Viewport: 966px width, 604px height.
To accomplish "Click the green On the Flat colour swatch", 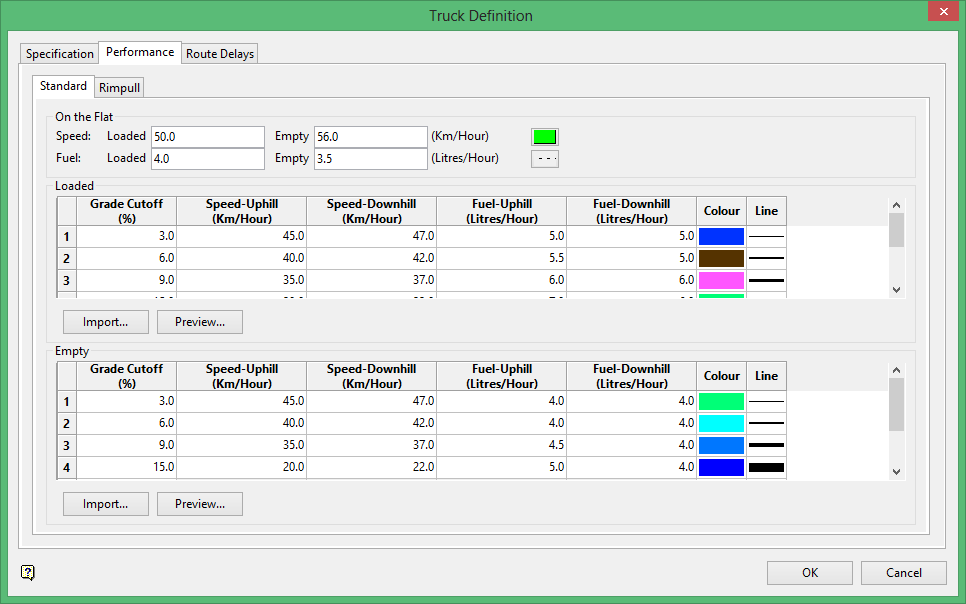I will (x=544, y=137).
